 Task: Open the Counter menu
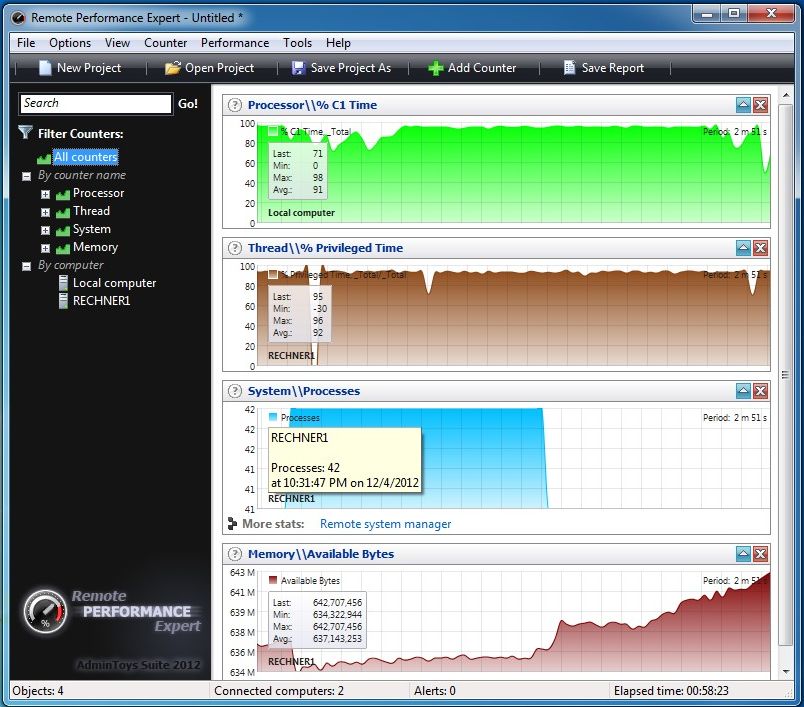coord(166,43)
